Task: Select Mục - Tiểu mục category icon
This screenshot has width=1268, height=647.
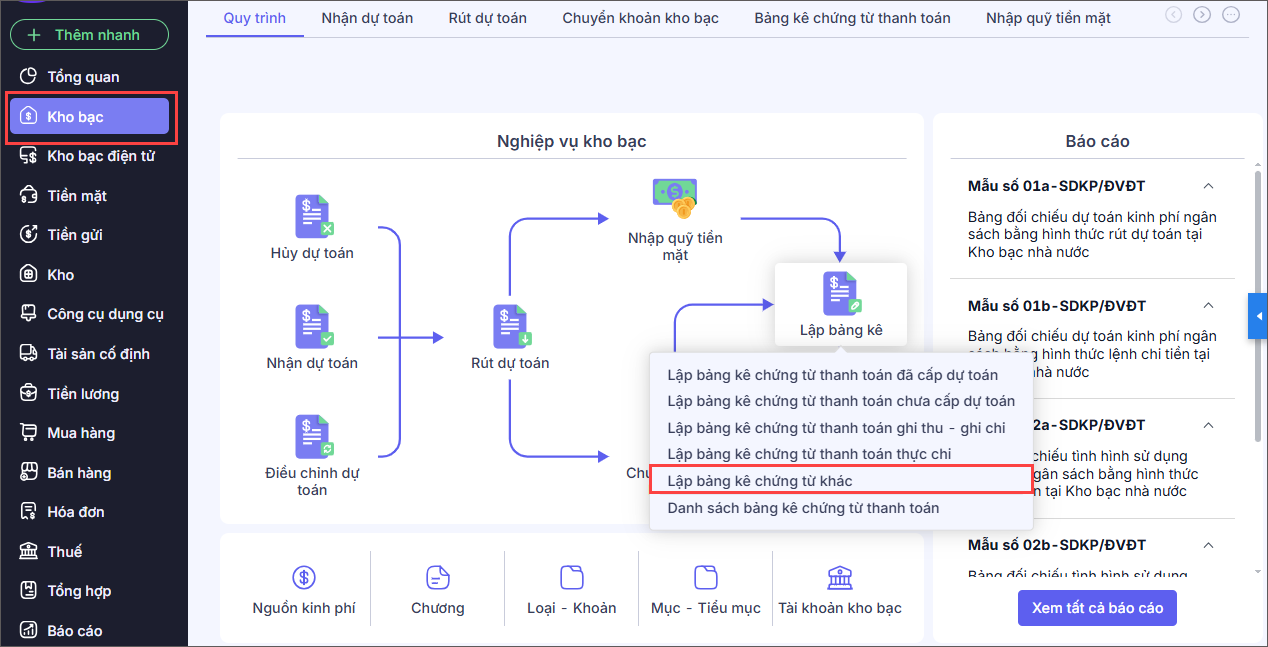Action: [x=706, y=577]
